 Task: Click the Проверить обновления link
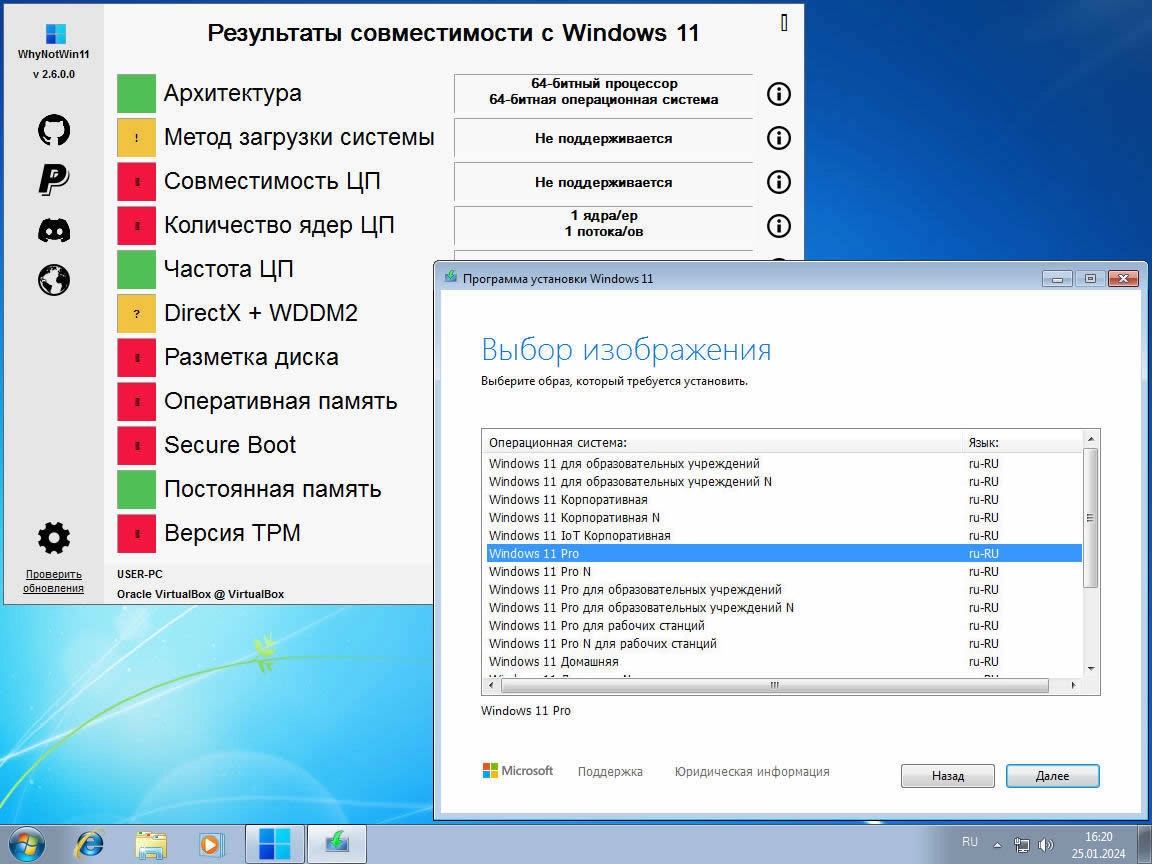(x=54, y=581)
